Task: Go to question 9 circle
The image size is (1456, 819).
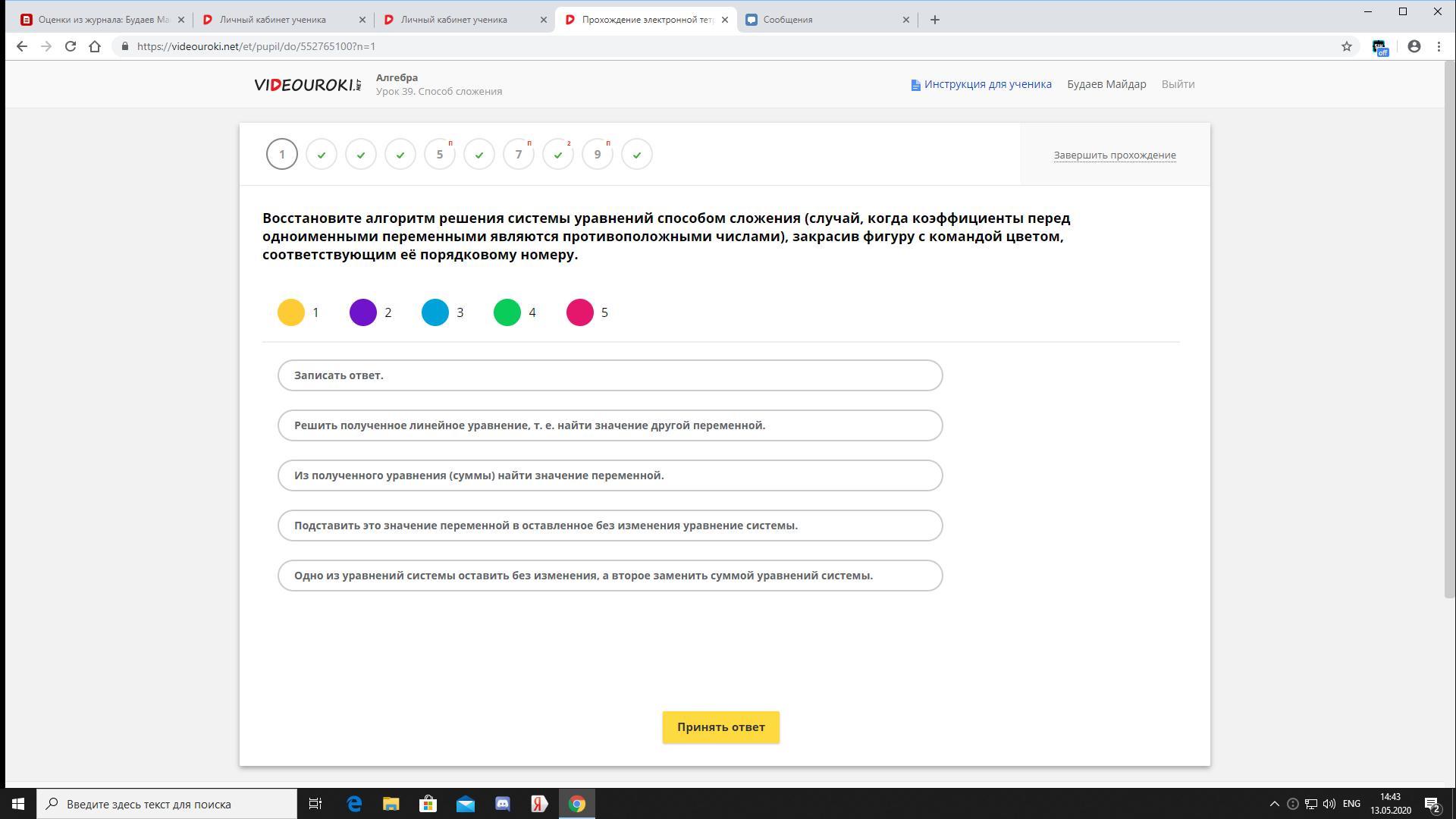Action: (x=598, y=155)
